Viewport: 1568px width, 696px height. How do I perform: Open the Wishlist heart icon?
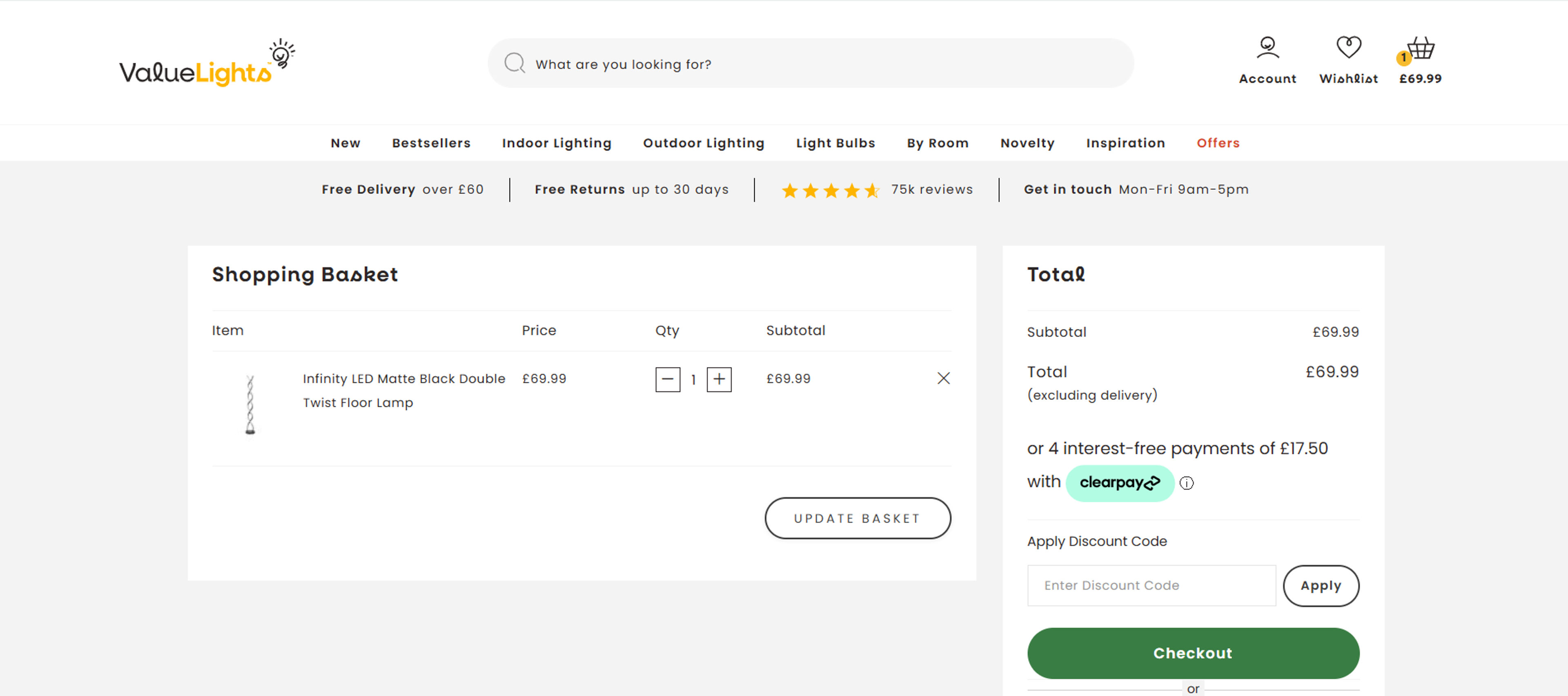pyautogui.click(x=1348, y=47)
